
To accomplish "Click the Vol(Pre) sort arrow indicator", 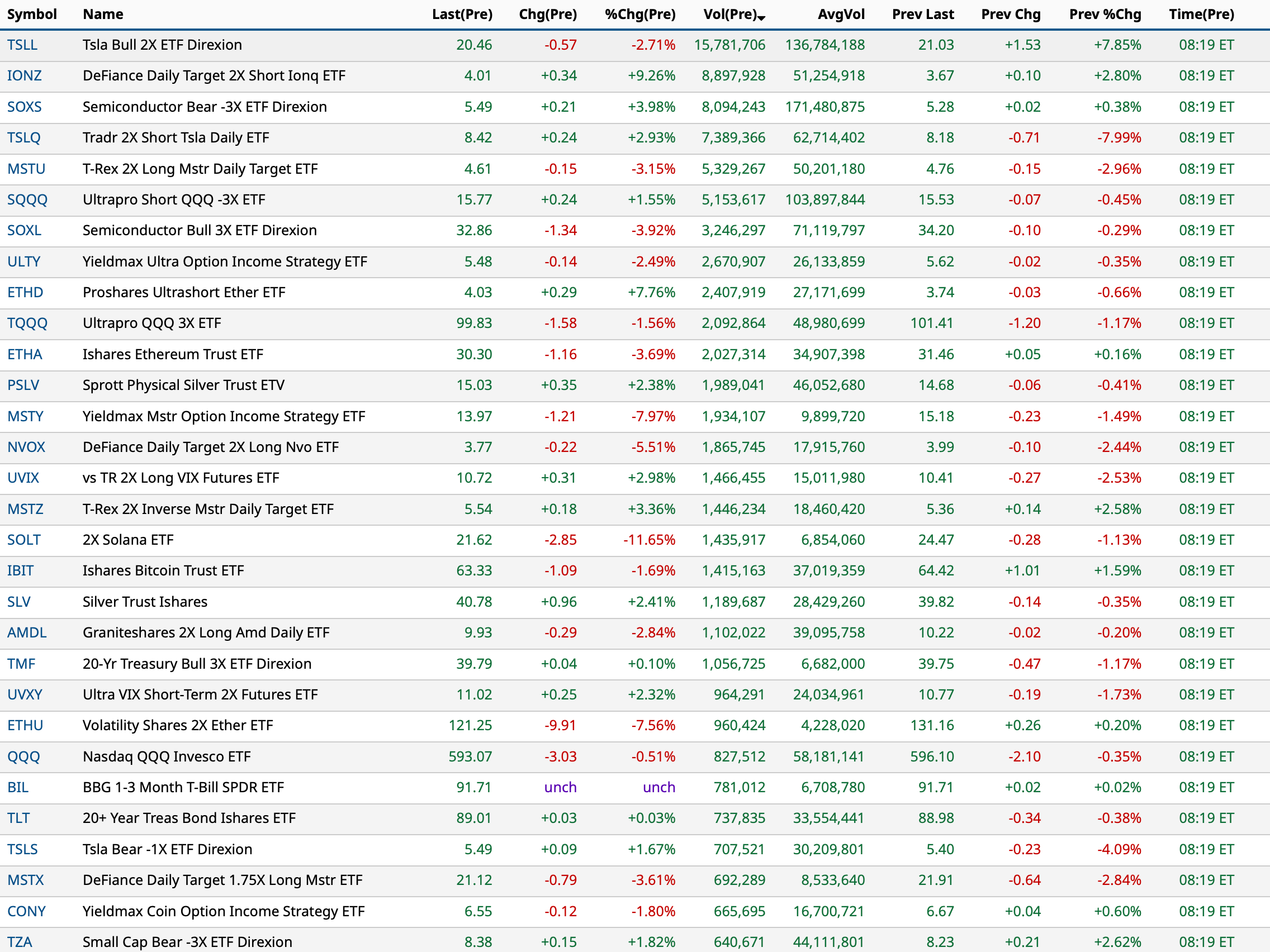I will point(761,18).
